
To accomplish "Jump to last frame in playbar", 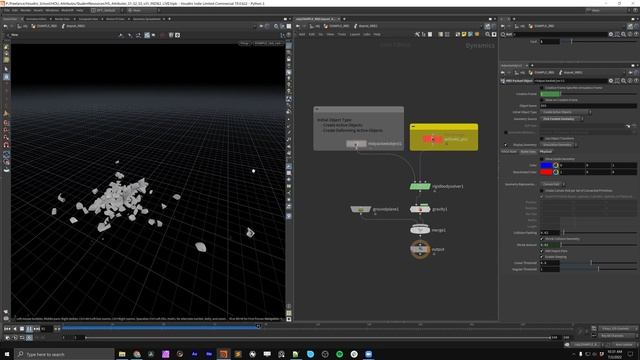I will tap(37, 329).
